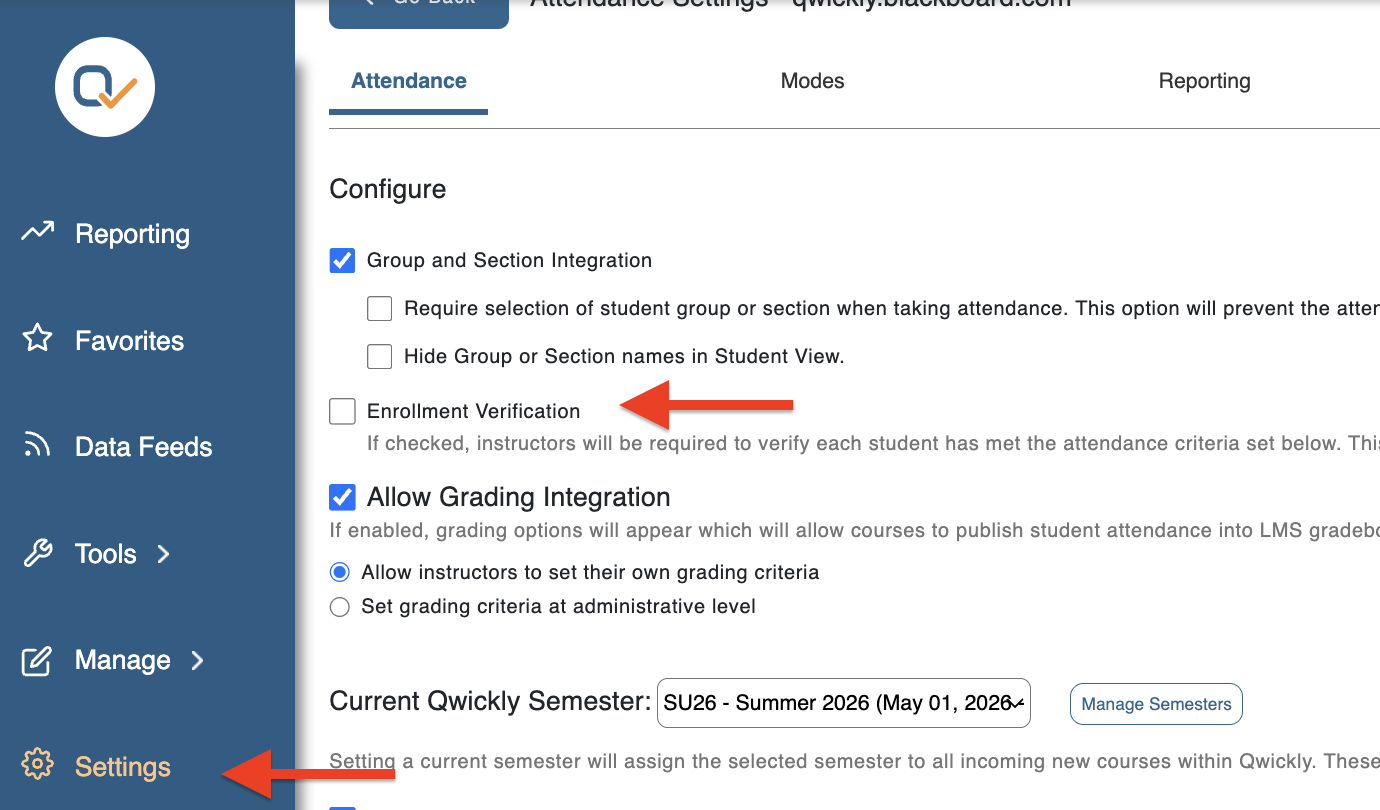Image resolution: width=1380 pixels, height=810 pixels.
Task: Click the Tools wrench icon
Action: pos(37,553)
